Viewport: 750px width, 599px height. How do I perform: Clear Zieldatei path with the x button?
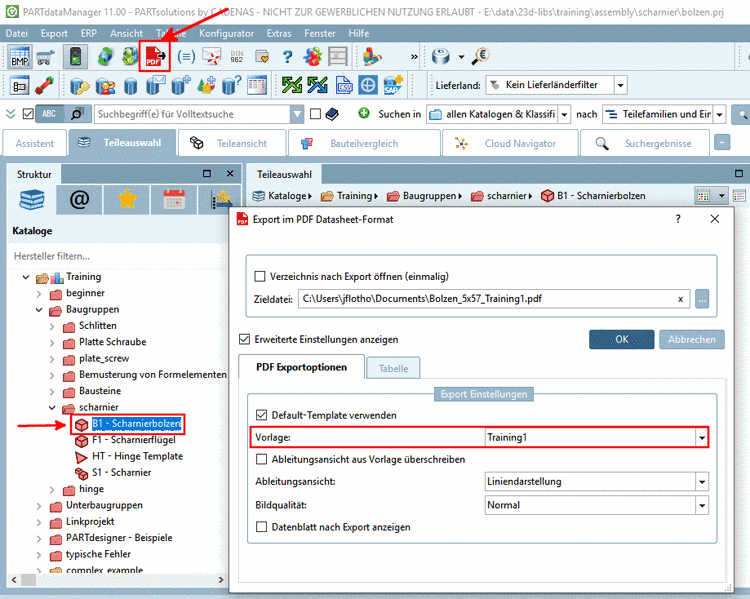(x=680, y=300)
